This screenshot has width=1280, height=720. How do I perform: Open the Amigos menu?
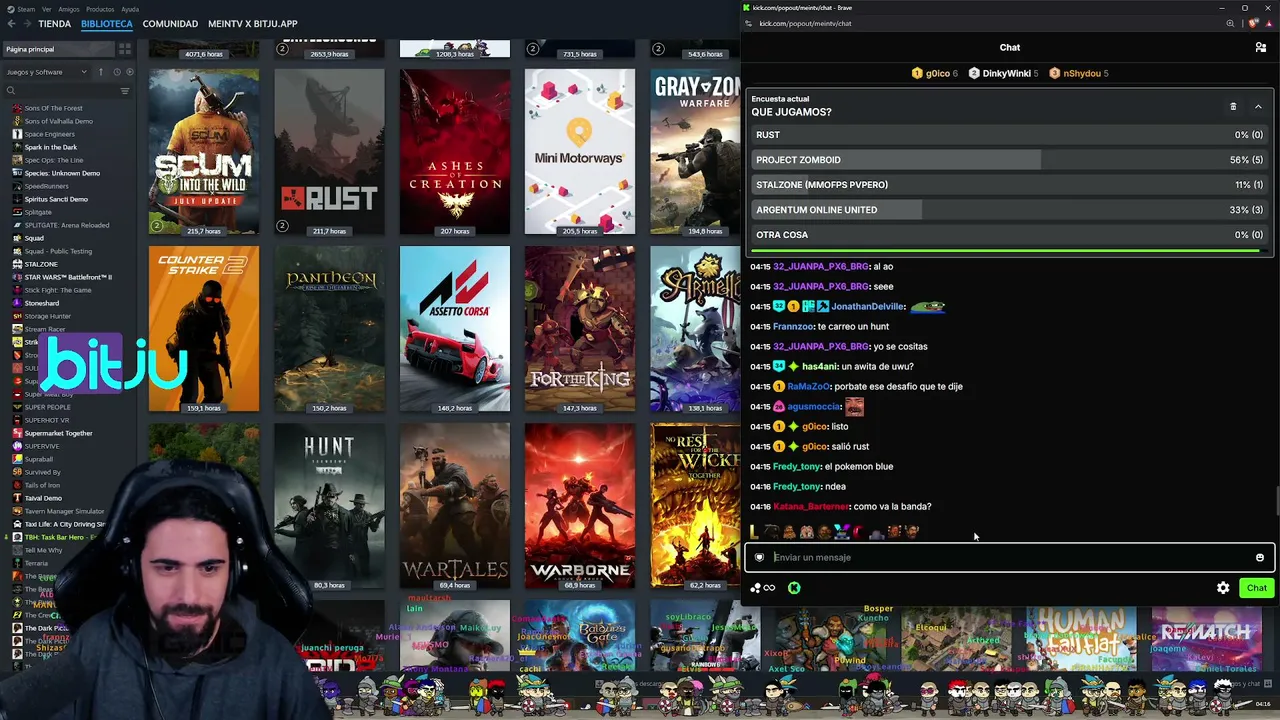(68, 9)
